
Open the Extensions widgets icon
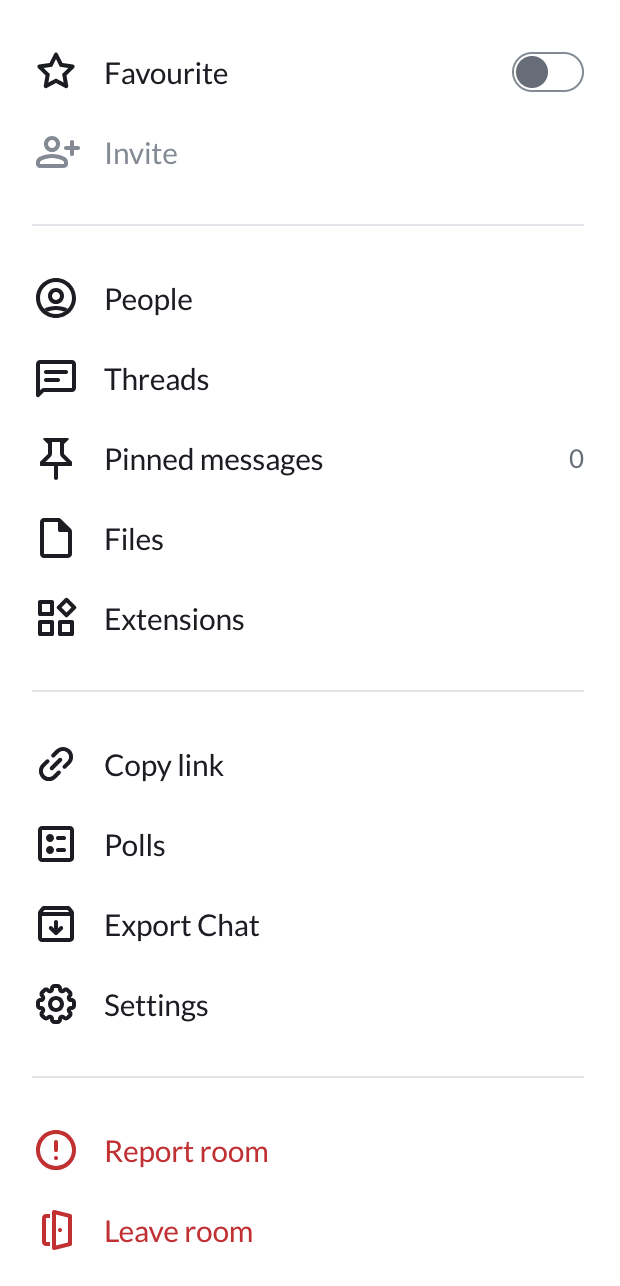click(56, 618)
